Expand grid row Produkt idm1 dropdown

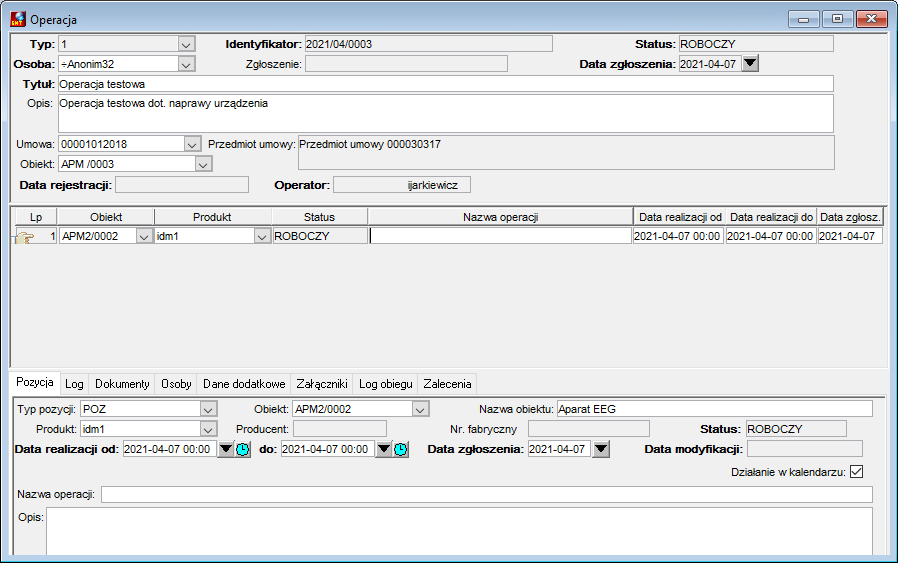[x=262, y=236]
